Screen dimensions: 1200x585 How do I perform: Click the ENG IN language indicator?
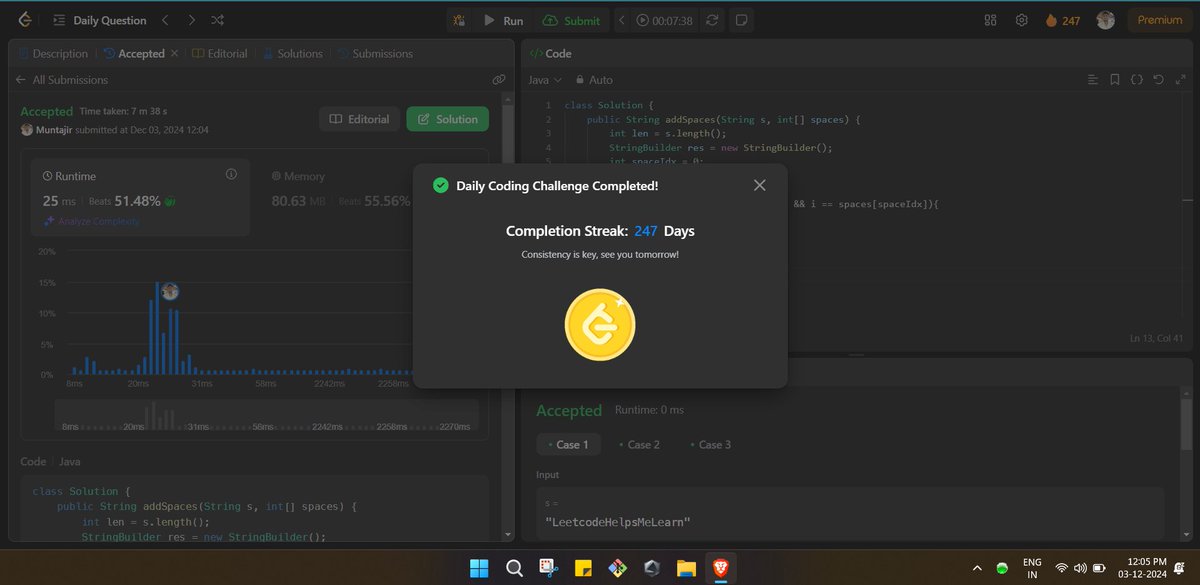[x=1033, y=568]
